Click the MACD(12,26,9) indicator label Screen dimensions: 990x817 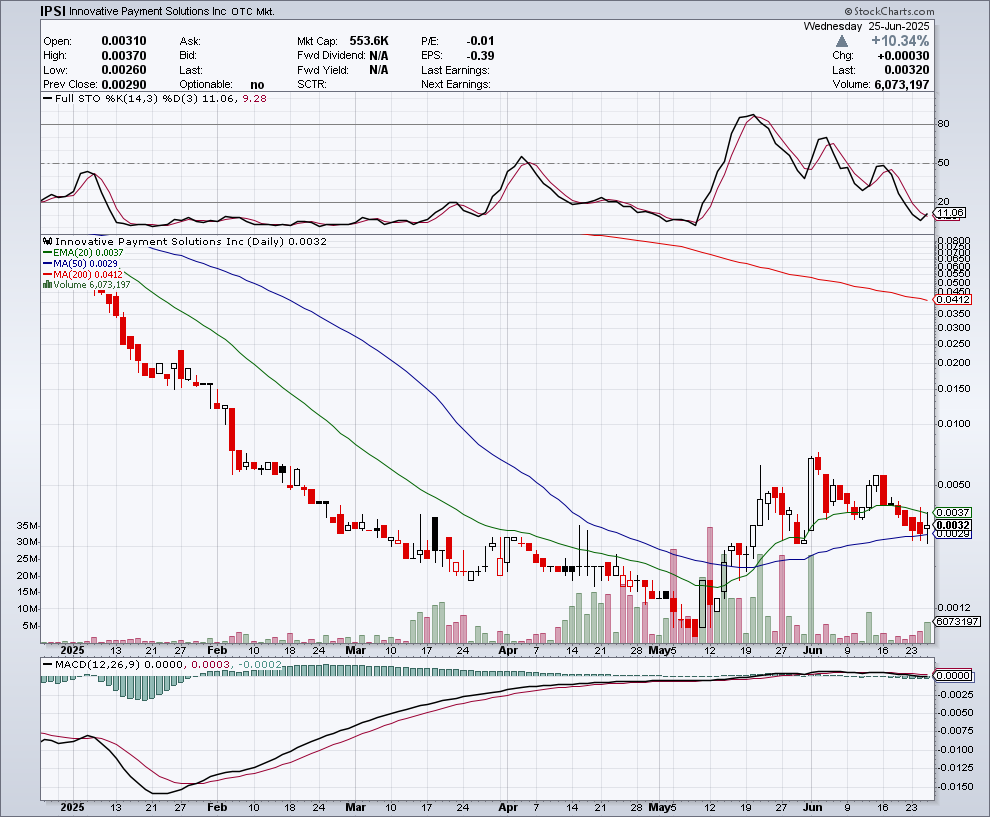click(98, 665)
